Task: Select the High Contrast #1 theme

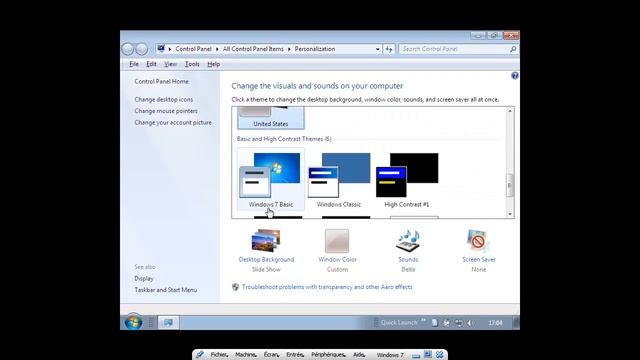Action: coord(407,179)
